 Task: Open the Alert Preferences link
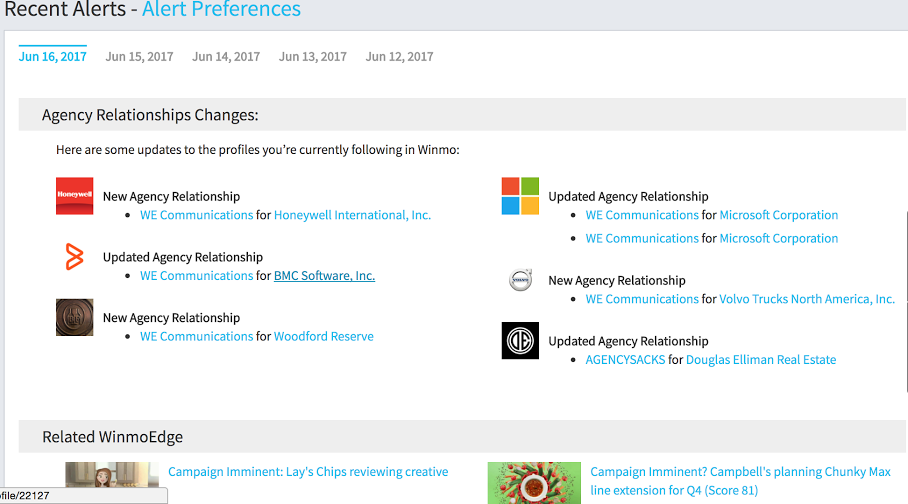pyautogui.click(x=221, y=9)
